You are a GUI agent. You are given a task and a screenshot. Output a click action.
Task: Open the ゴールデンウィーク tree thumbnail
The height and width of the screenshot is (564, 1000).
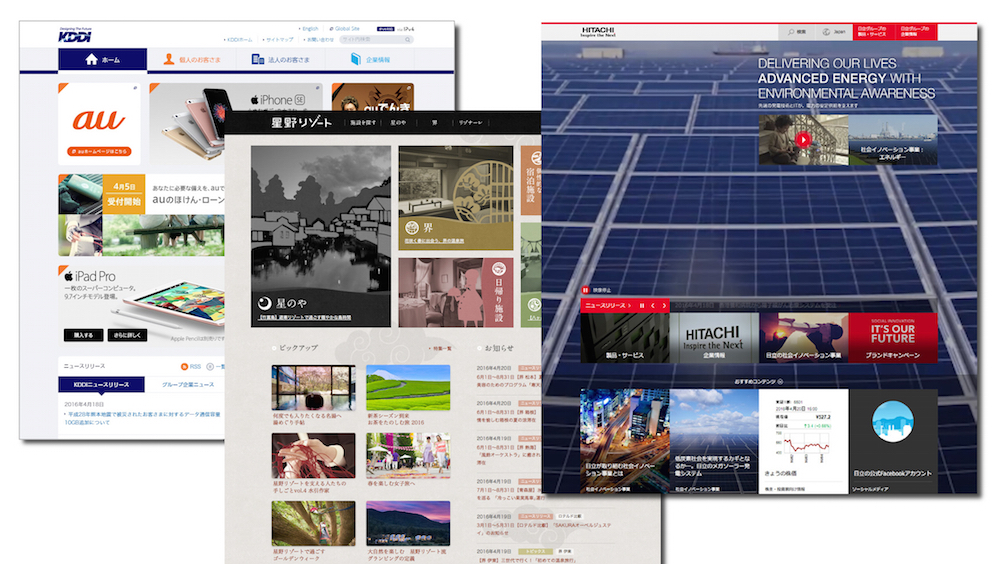click(x=313, y=523)
